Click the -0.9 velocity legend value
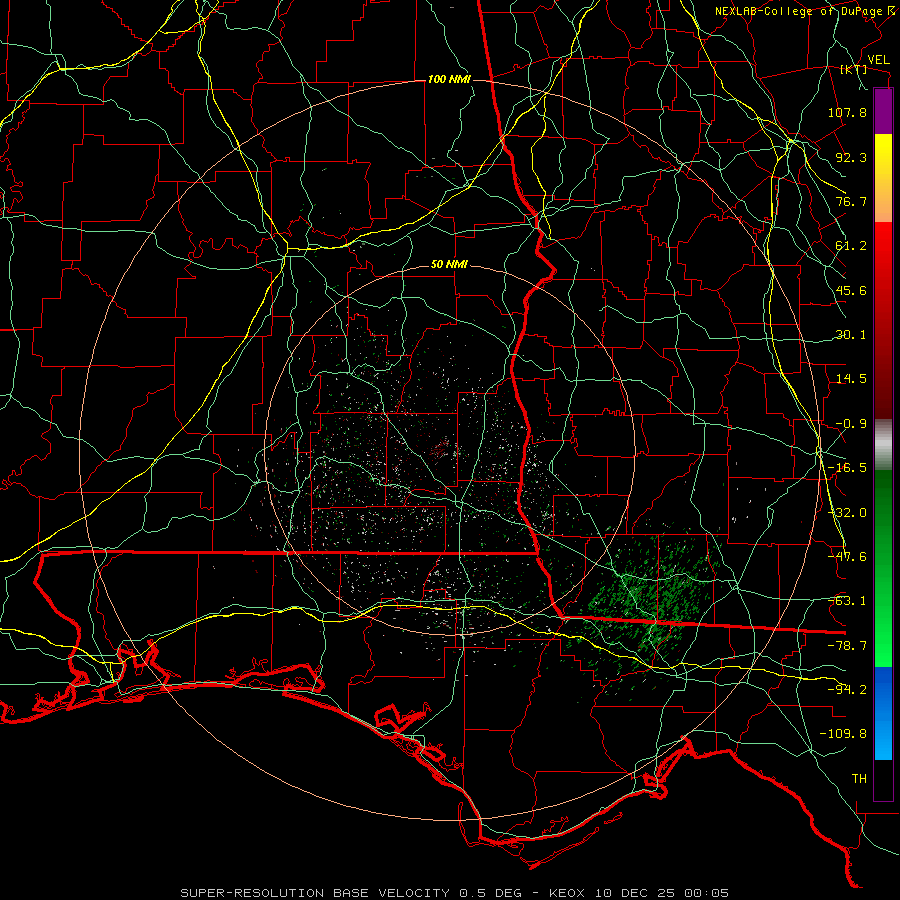The image size is (900, 900). coord(851,424)
